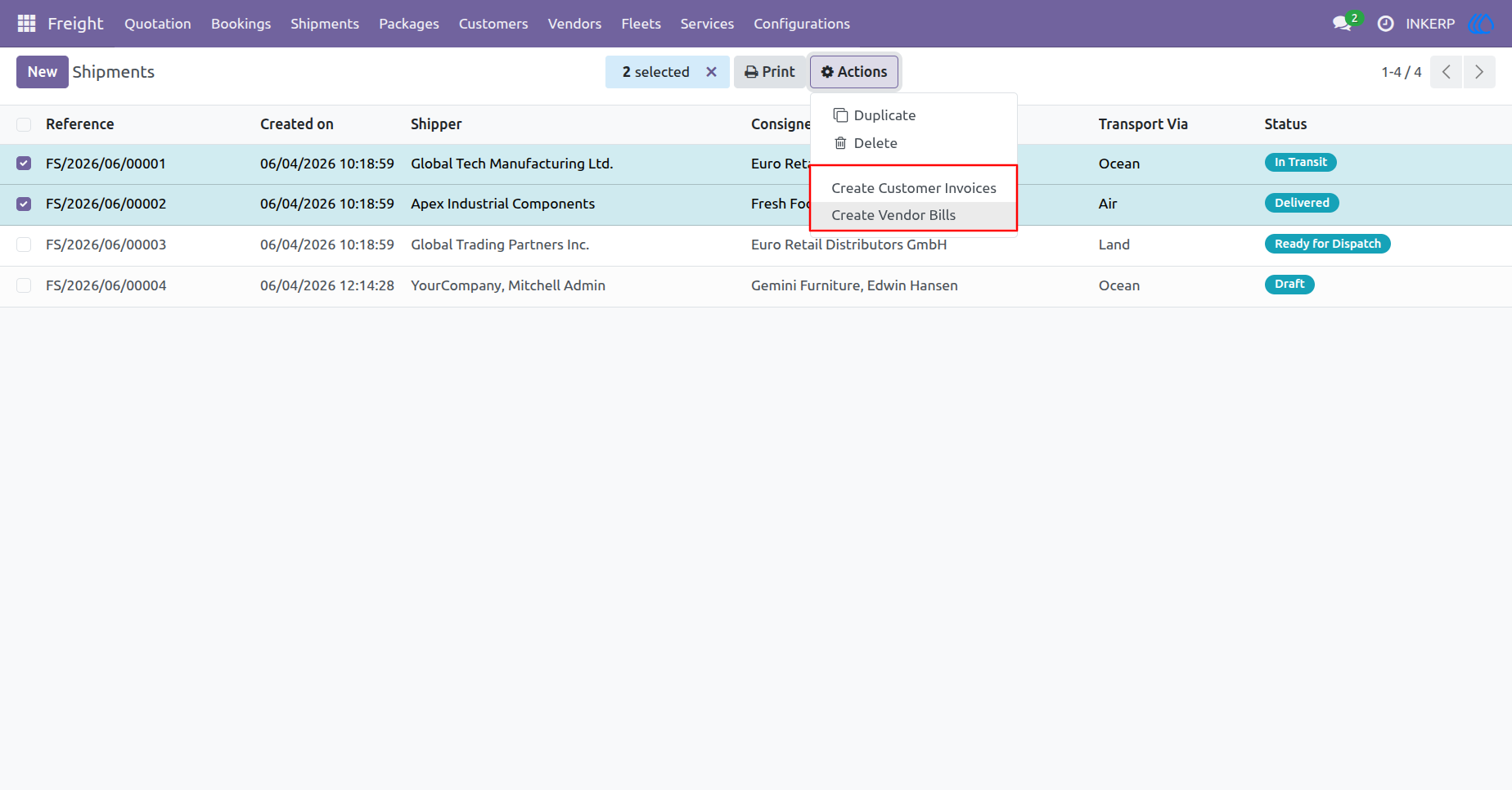This screenshot has width=1512, height=790.
Task: Click the Print button
Action: coord(770,72)
